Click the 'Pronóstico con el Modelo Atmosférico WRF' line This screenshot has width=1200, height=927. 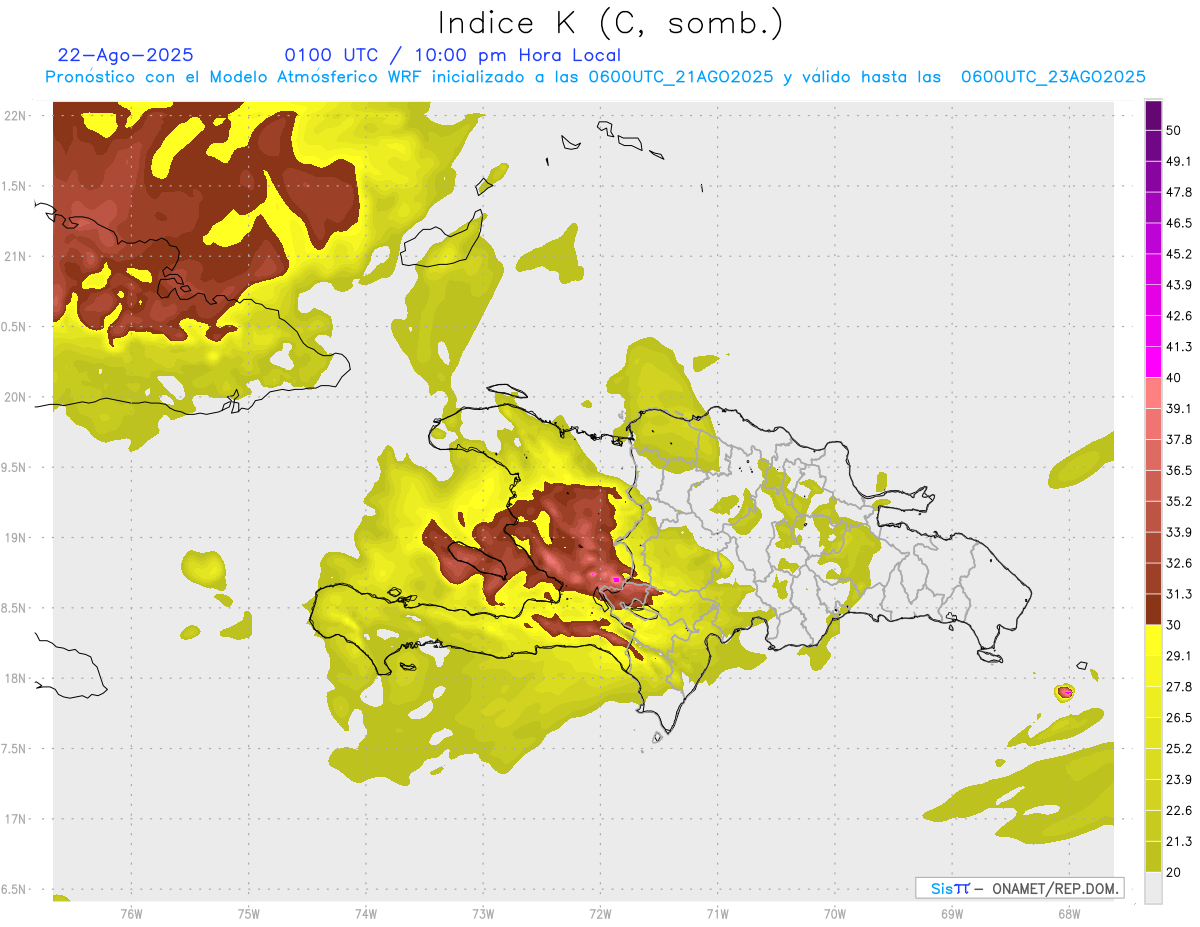coord(595,77)
